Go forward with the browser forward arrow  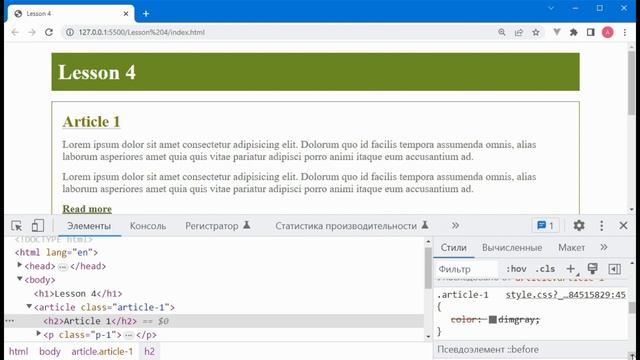[32, 32]
